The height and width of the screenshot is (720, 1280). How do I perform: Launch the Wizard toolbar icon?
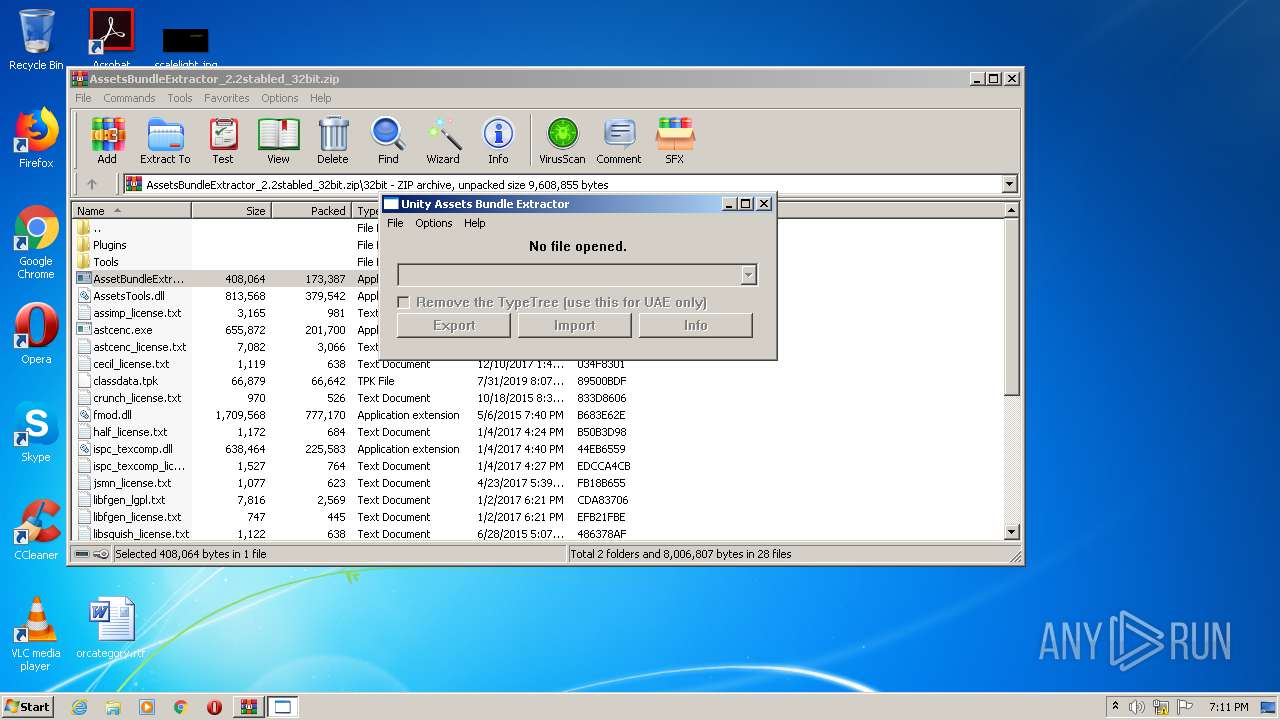(443, 140)
